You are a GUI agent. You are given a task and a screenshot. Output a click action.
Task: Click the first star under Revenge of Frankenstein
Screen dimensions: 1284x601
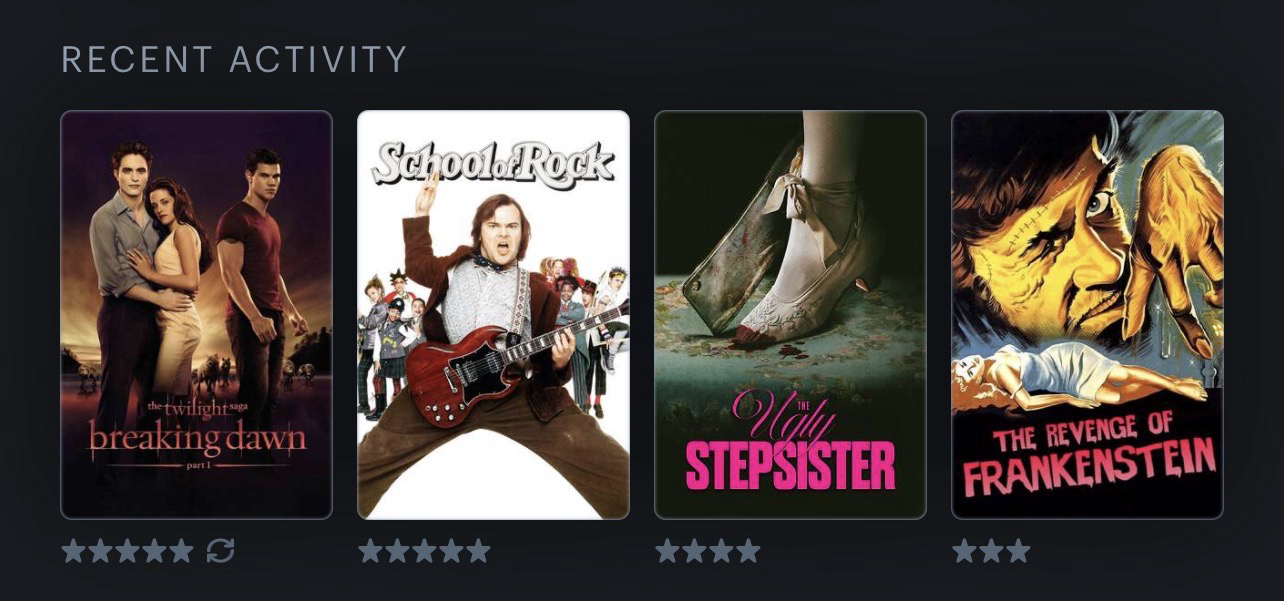pos(964,550)
